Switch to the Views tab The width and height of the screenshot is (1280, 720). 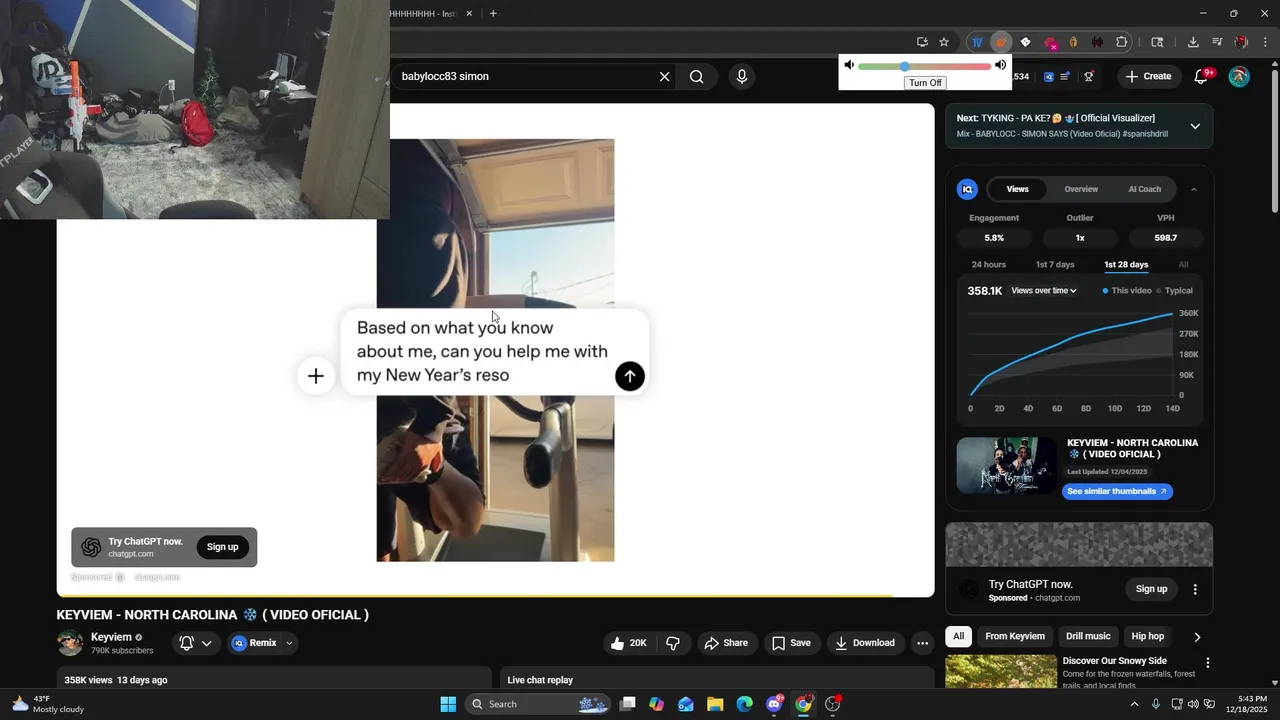pyautogui.click(x=1017, y=189)
